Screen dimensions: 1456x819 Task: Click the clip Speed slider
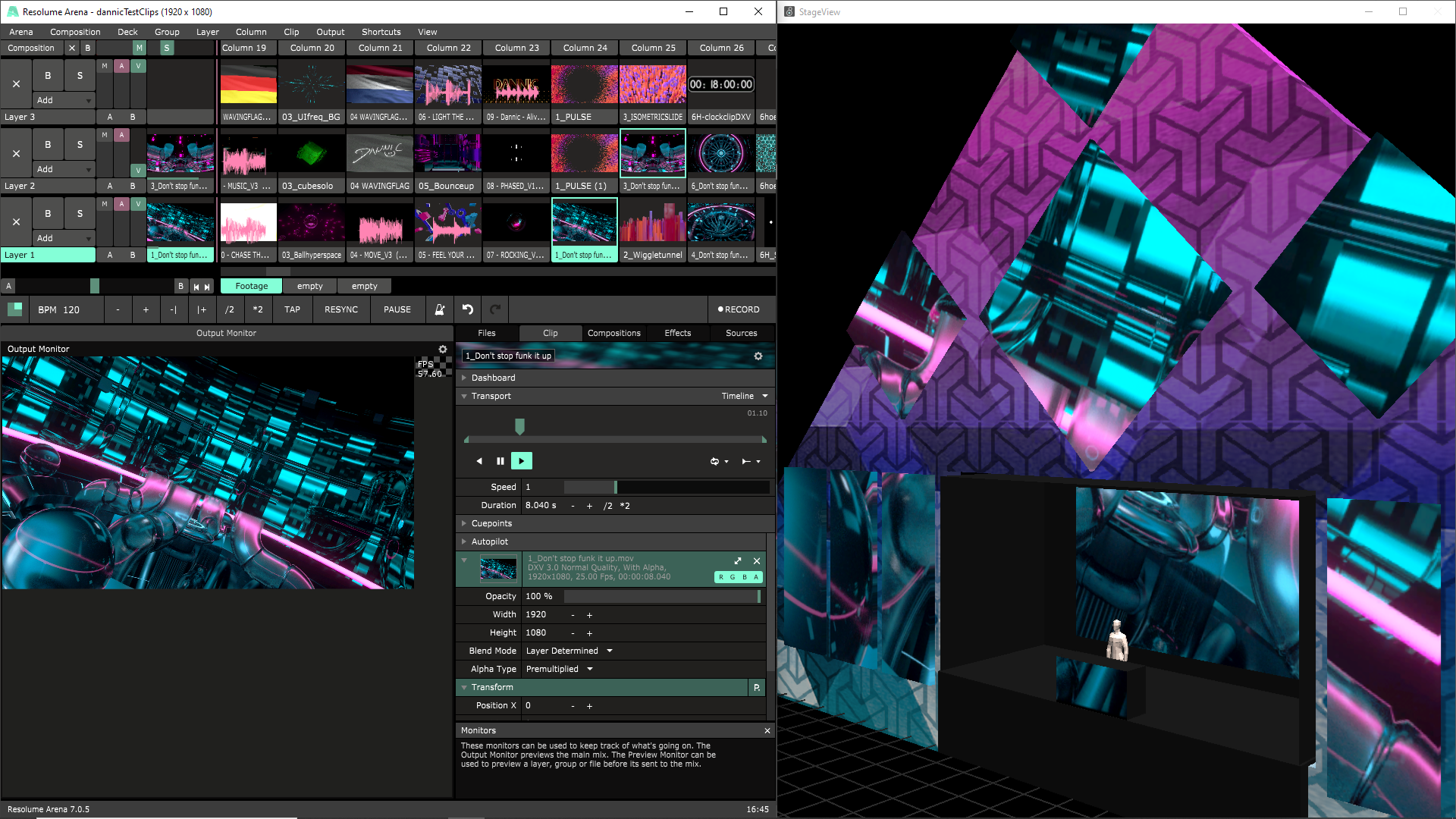tap(667, 487)
